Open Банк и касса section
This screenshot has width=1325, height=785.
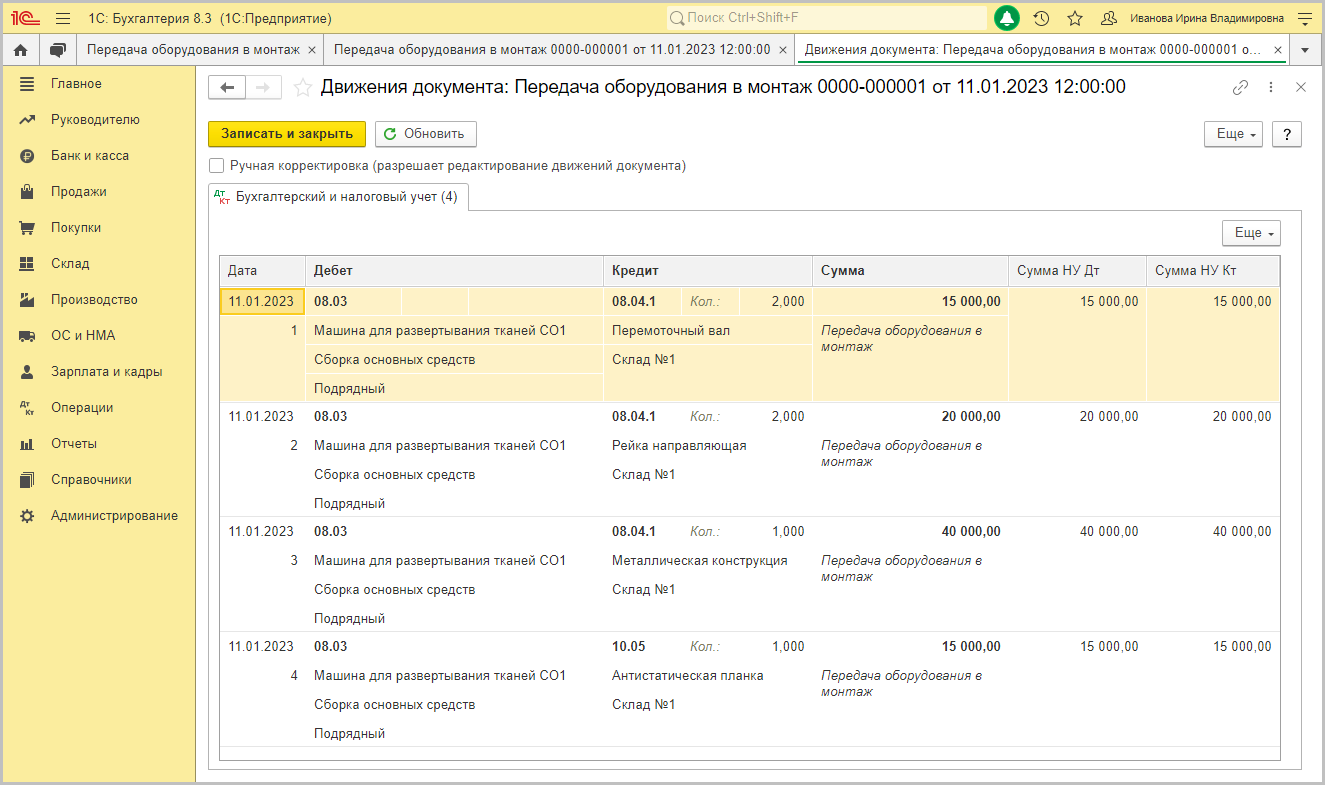pyautogui.click(x=98, y=156)
